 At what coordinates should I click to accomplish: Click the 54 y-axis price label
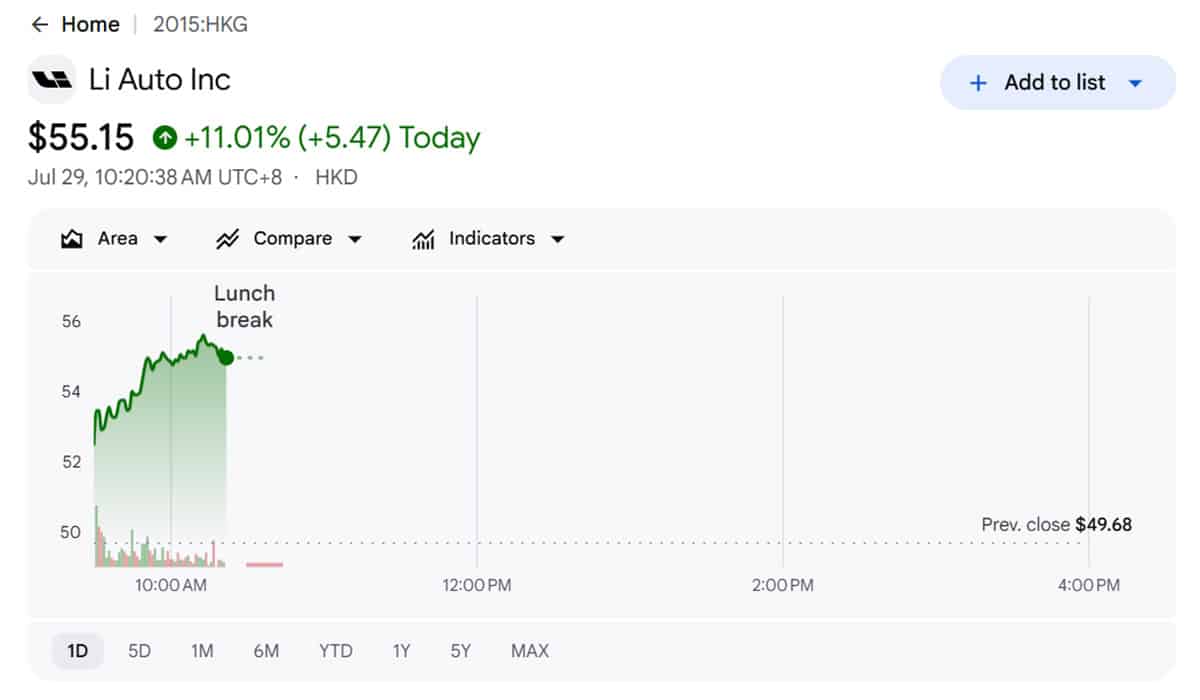[x=71, y=392]
